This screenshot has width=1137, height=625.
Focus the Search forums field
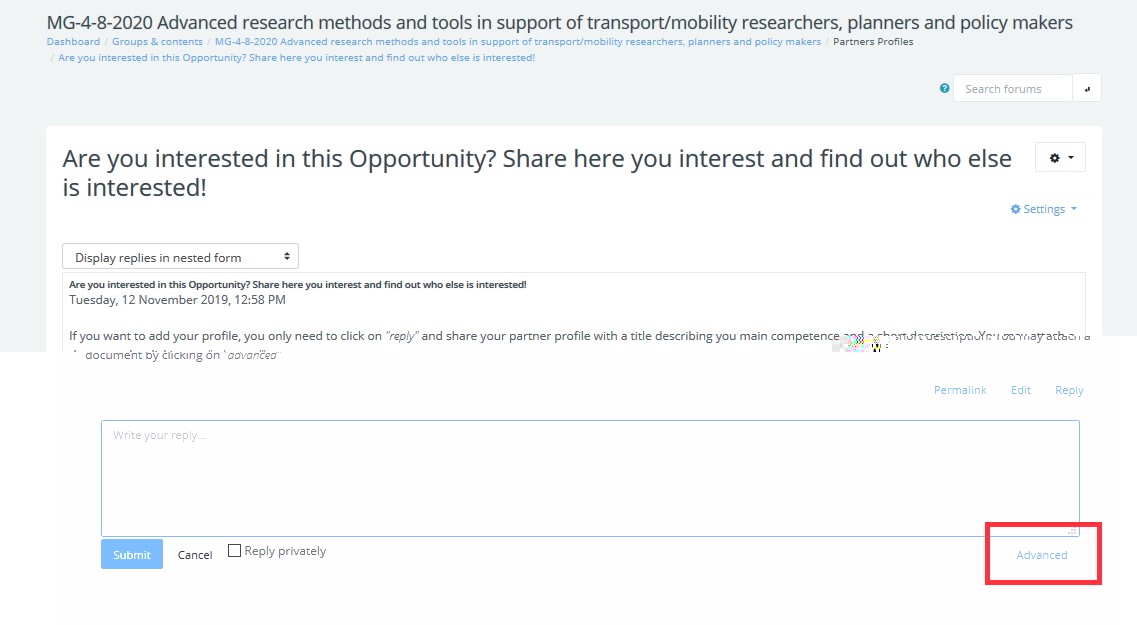tap(1012, 89)
